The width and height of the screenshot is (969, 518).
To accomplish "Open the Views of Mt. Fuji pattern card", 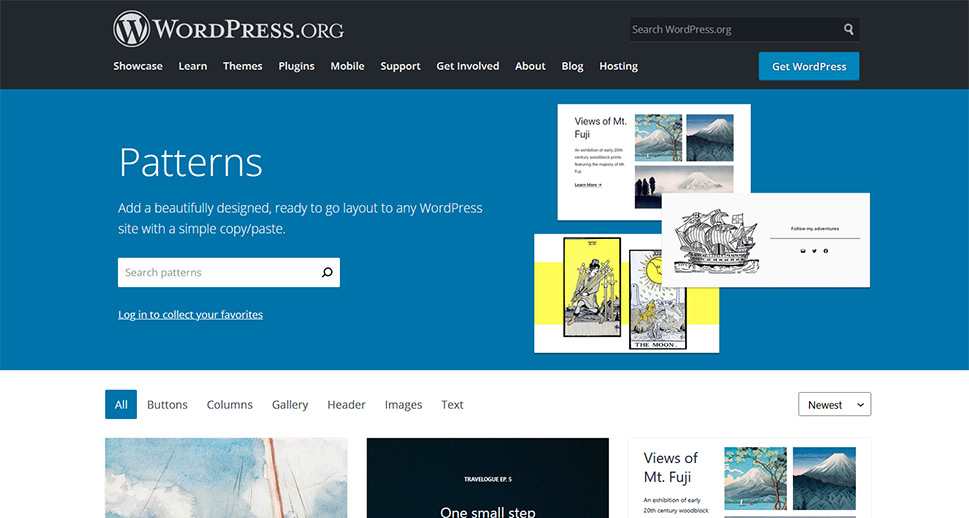I will click(x=750, y=478).
